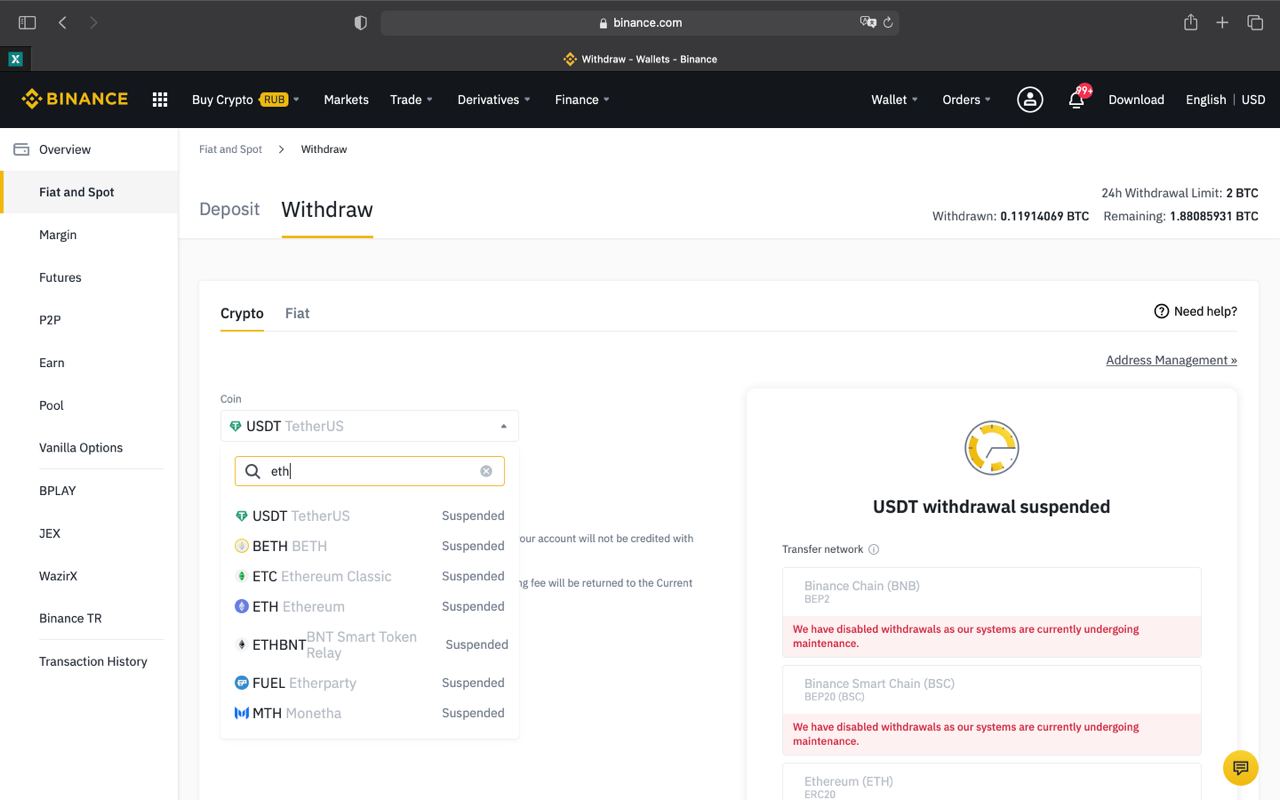Viewport: 1280px width, 800px height.
Task: Change the USD currency setting
Action: click(x=1253, y=99)
